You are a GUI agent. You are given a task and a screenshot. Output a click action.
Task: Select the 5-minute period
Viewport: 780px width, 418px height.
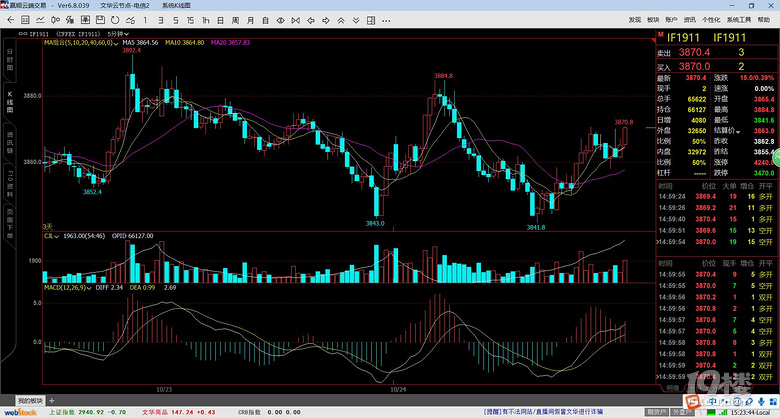175,20
